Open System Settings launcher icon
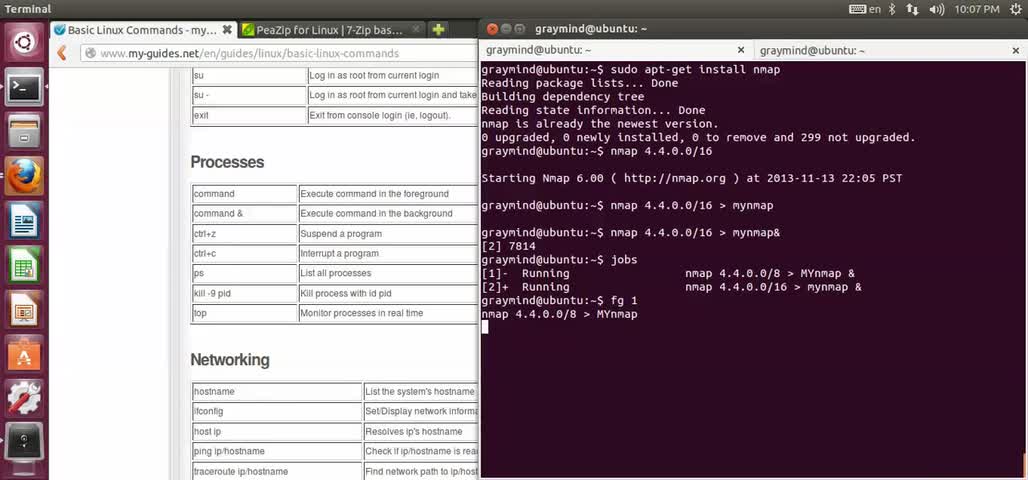This screenshot has height=480, width=1028. pyautogui.click(x=24, y=399)
